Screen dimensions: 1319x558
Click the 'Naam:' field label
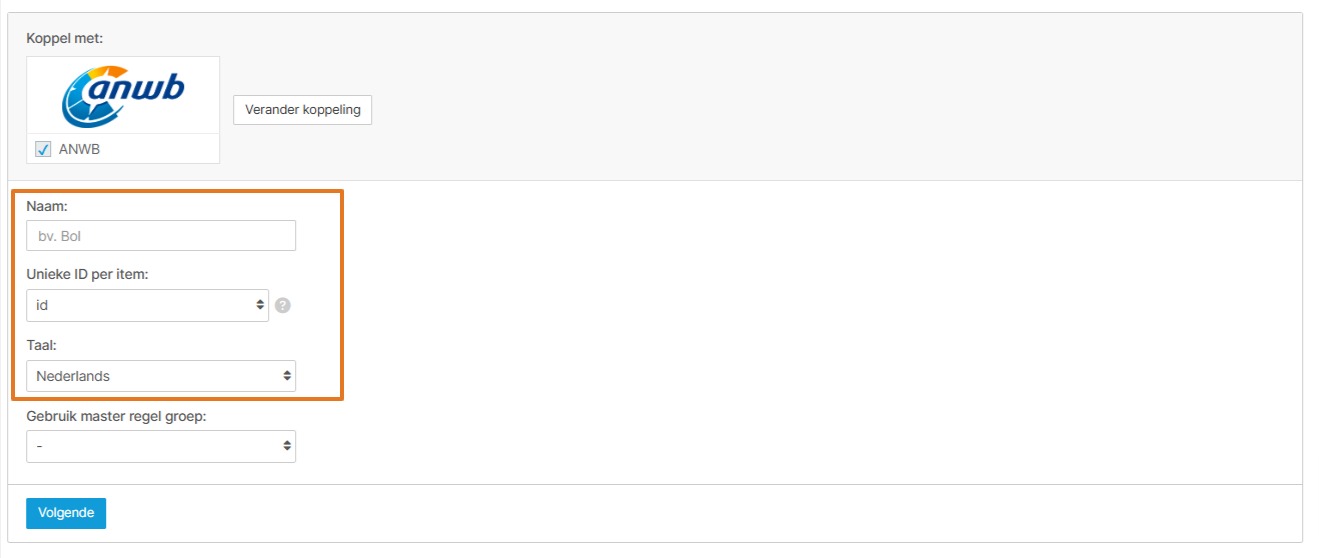coord(45,205)
